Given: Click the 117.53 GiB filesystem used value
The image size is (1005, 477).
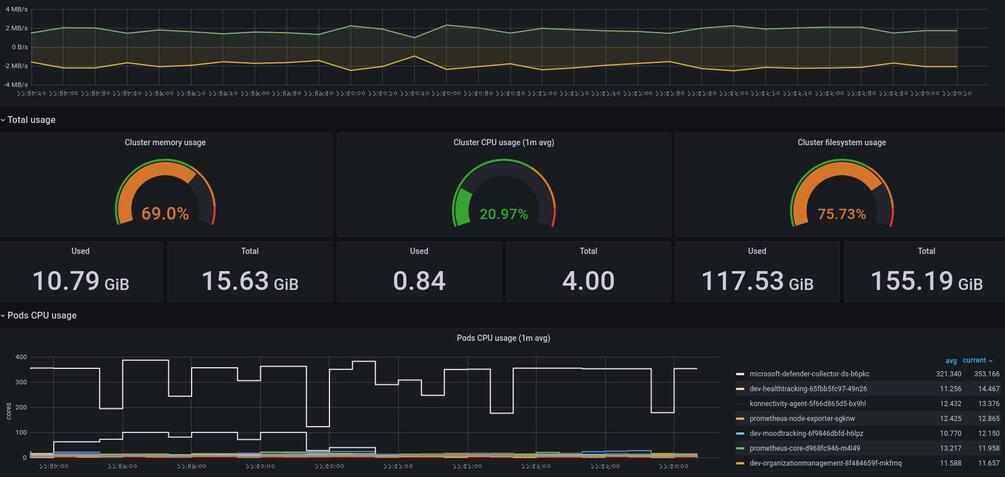Looking at the screenshot, I should click(758, 281).
